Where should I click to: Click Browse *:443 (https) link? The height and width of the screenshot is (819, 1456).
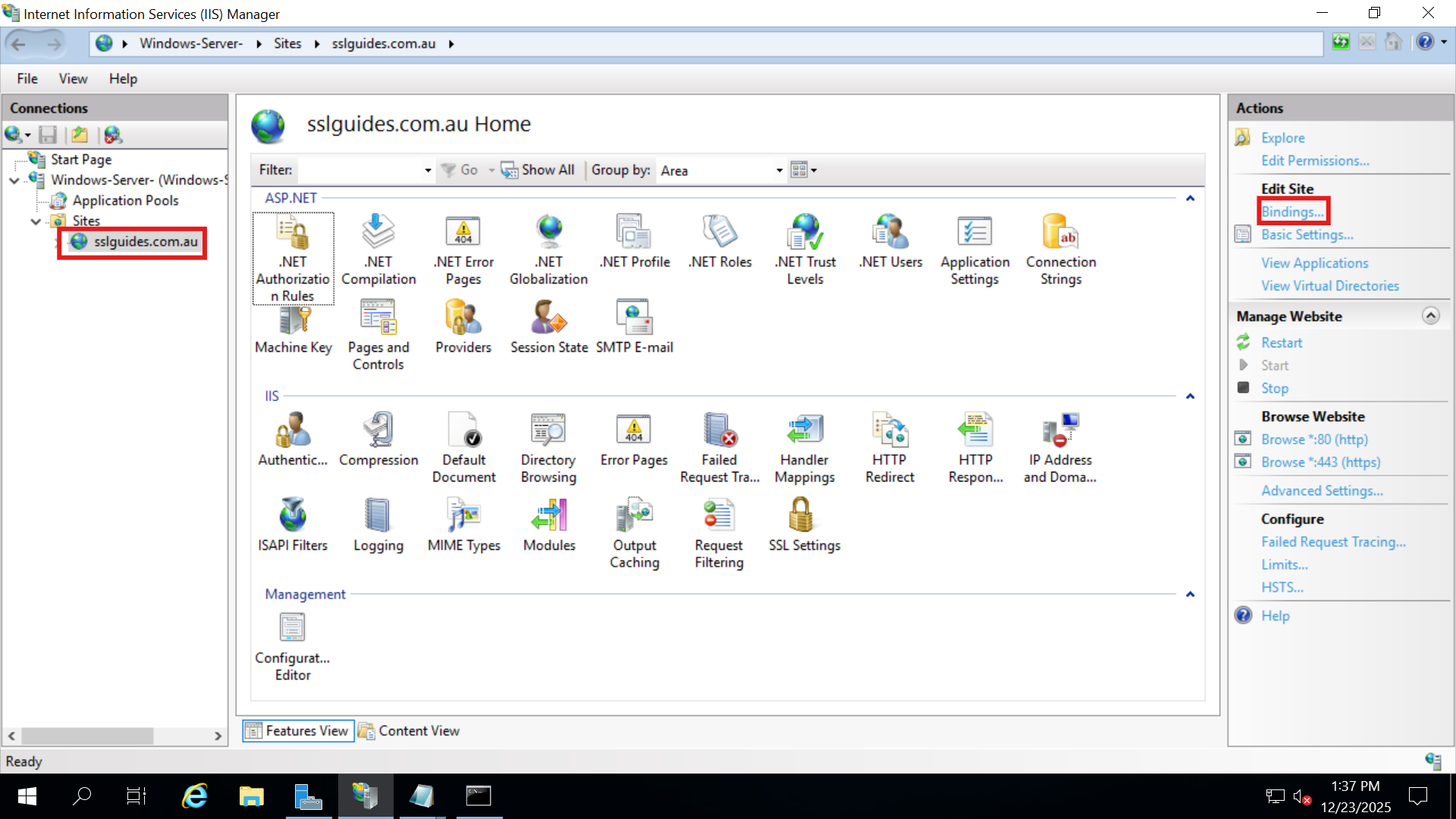(x=1320, y=462)
